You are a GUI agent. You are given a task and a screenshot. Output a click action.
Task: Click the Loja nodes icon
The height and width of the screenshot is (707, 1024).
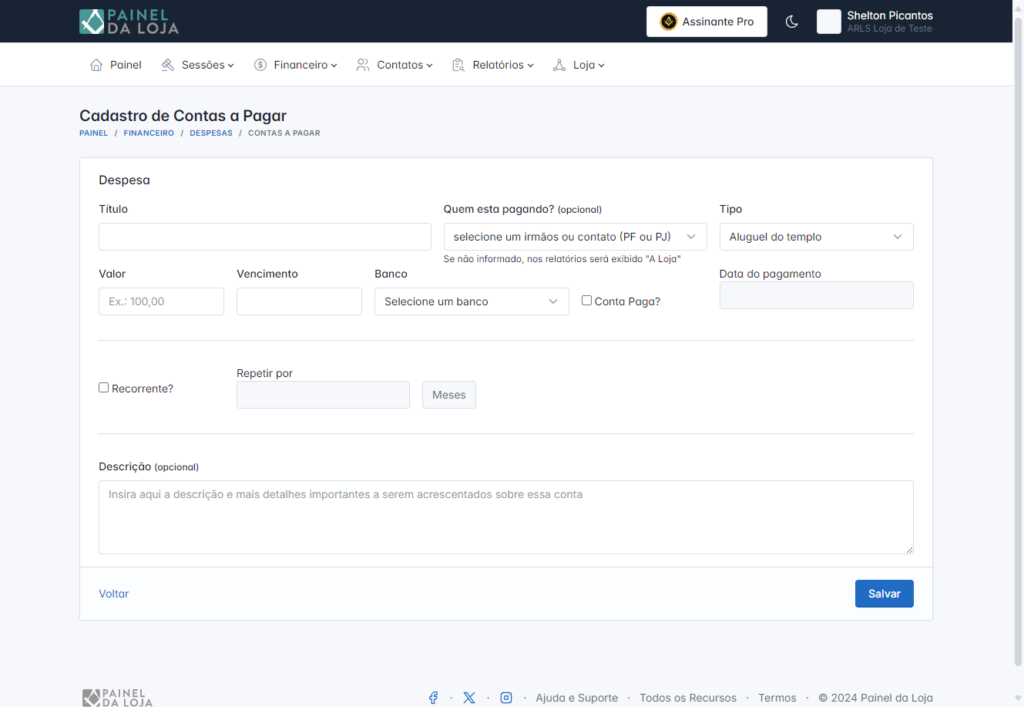click(559, 65)
